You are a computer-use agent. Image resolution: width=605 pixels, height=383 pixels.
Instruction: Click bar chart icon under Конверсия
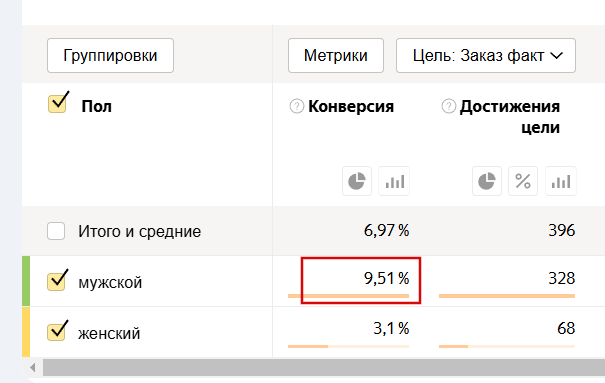(394, 181)
